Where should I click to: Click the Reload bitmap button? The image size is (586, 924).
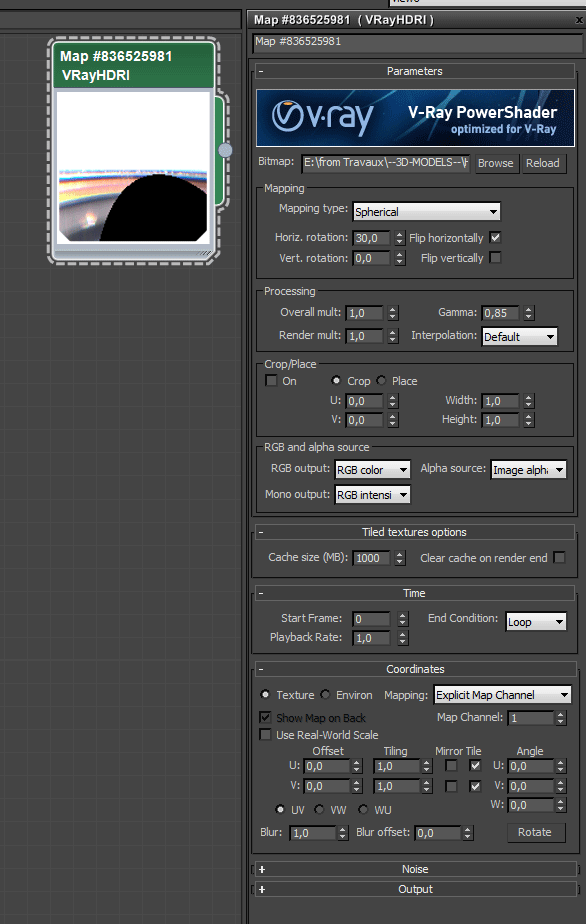coord(542,163)
